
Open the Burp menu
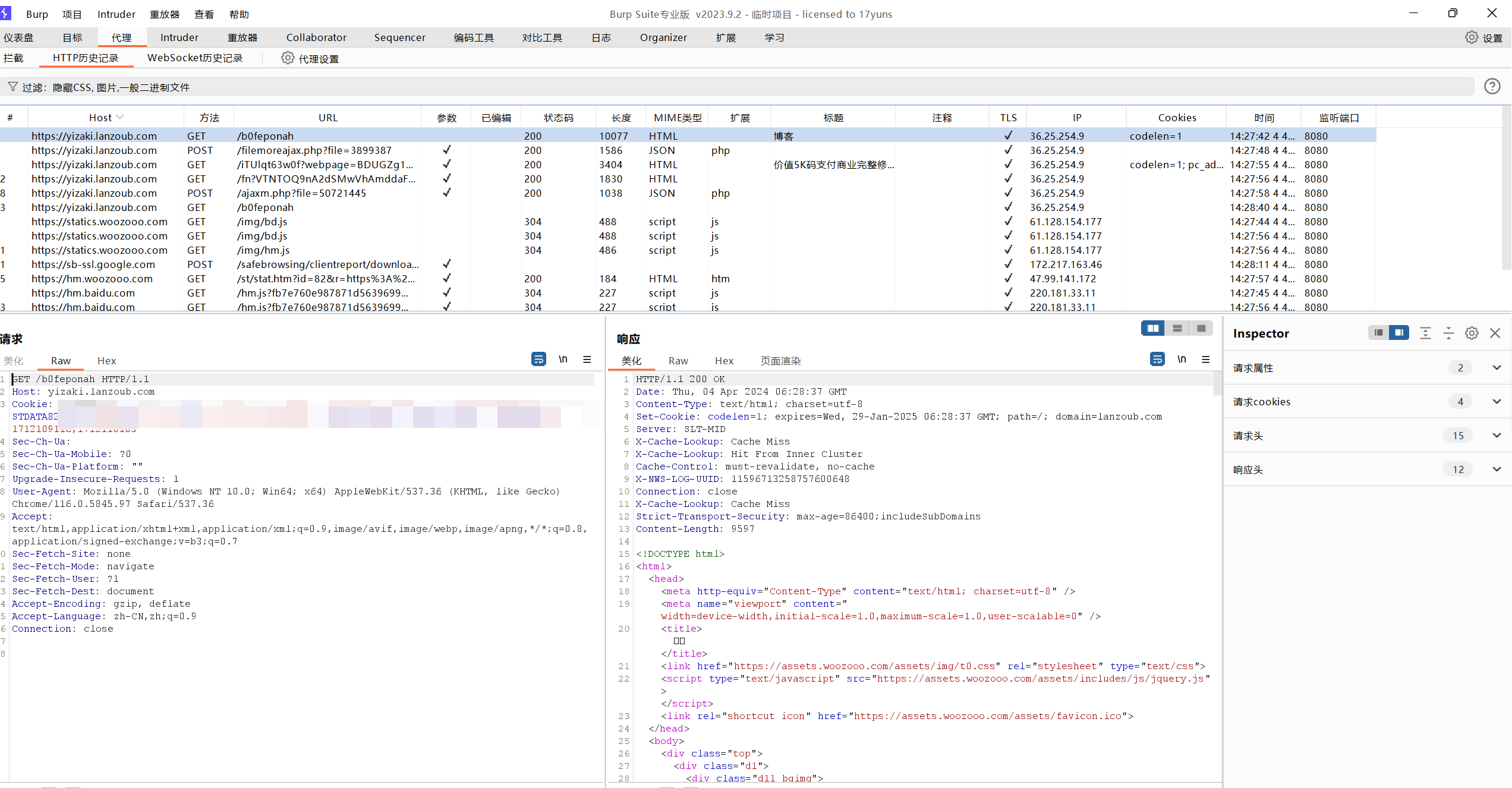tap(37, 14)
